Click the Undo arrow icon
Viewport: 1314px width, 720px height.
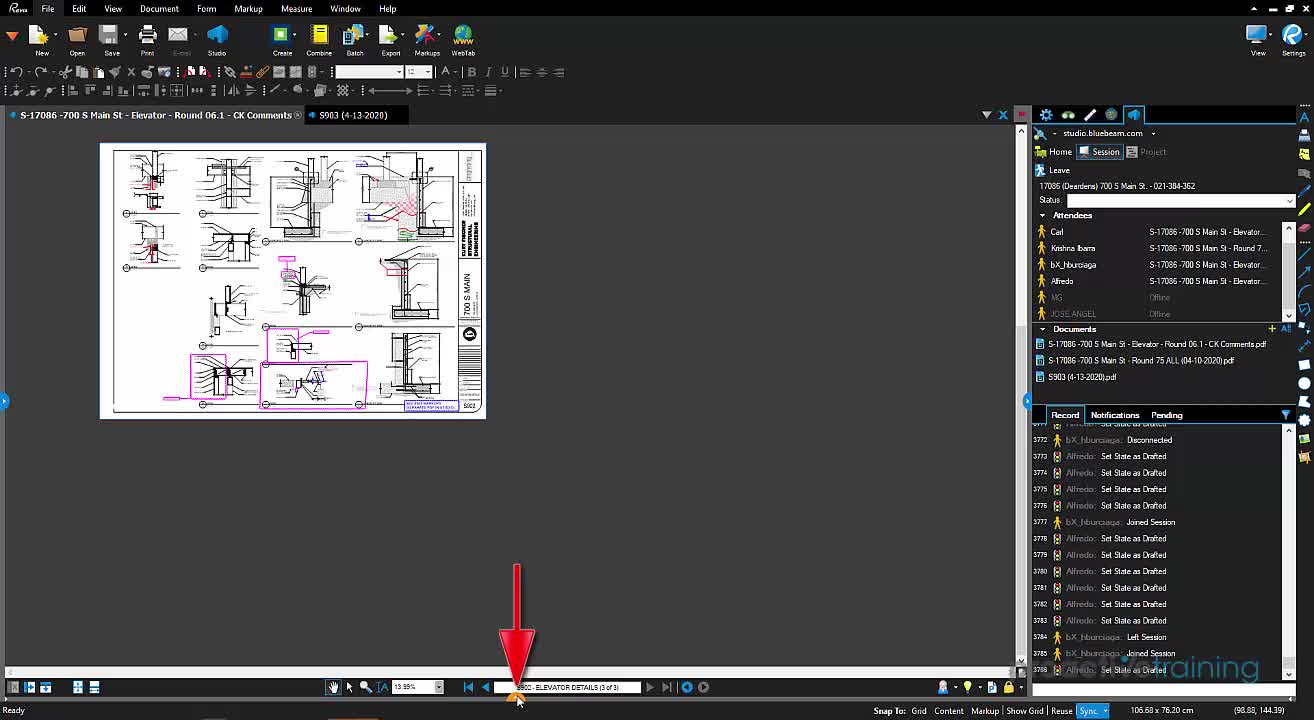point(17,72)
